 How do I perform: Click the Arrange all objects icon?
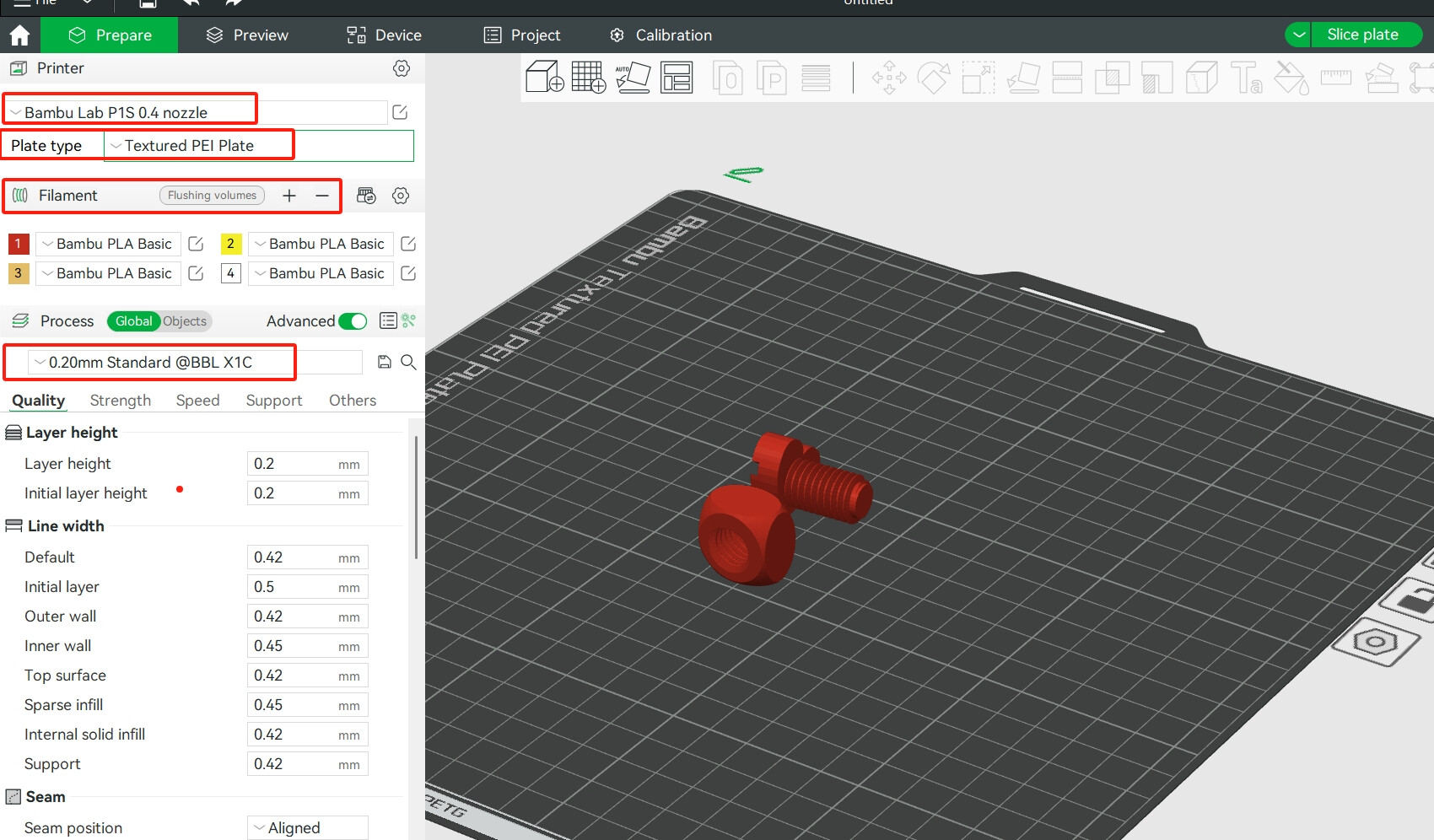(x=677, y=77)
